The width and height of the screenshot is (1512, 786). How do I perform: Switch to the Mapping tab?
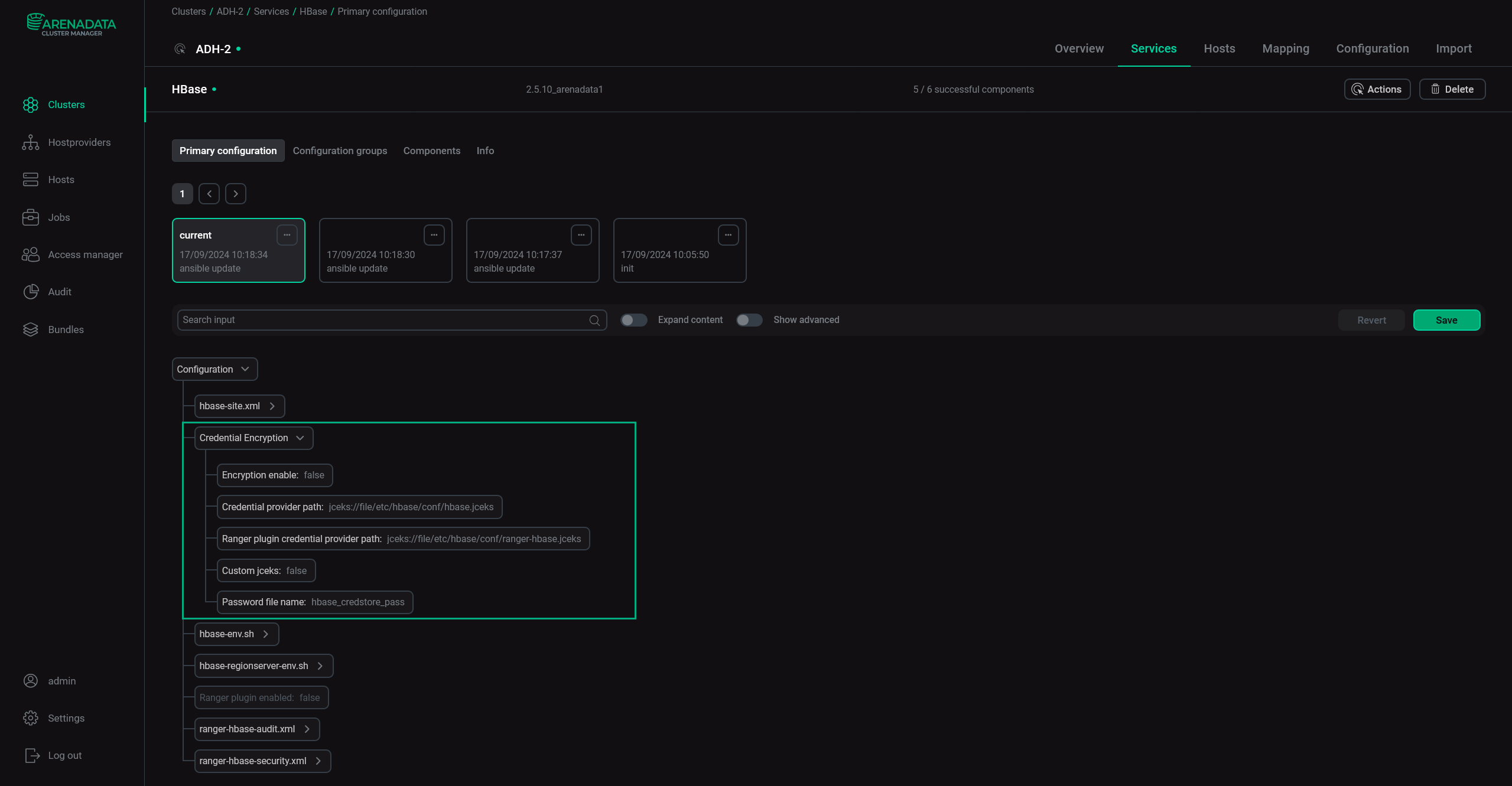pos(1286,48)
